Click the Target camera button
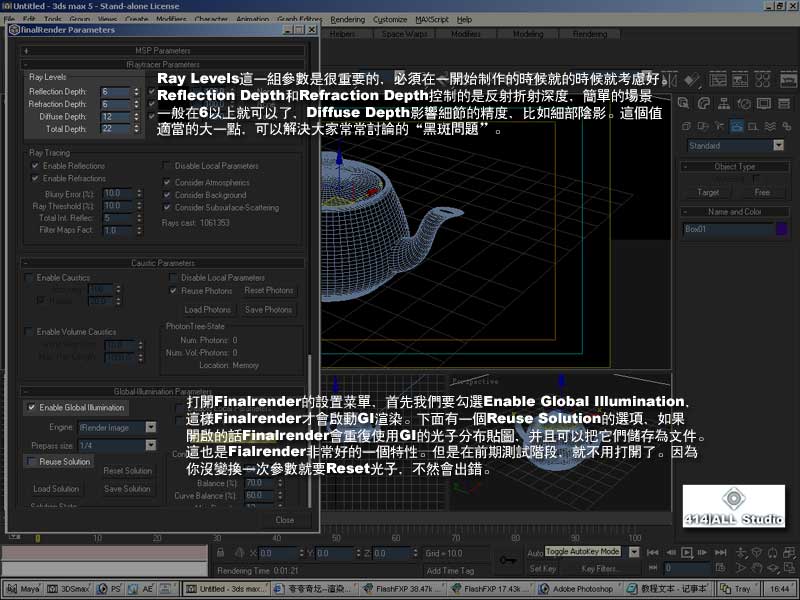 (708, 192)
